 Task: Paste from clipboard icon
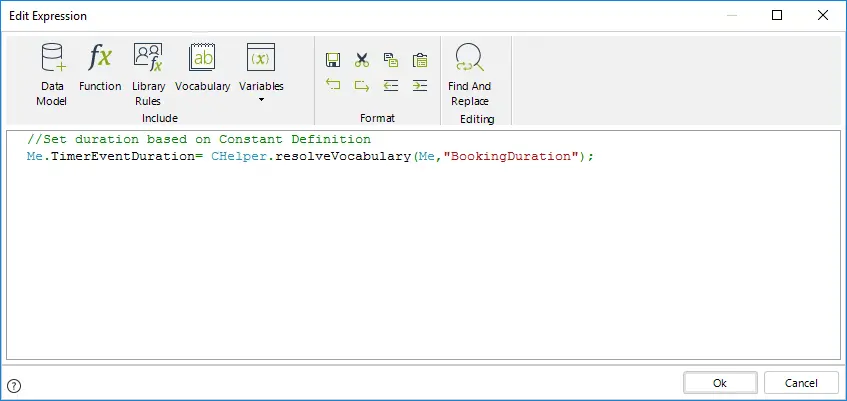[x=420, y=60]
